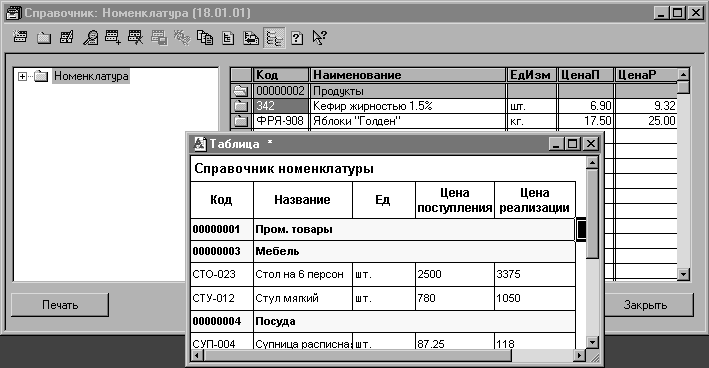
Task: Click the Печать button
Action: [x=60, y=305]
